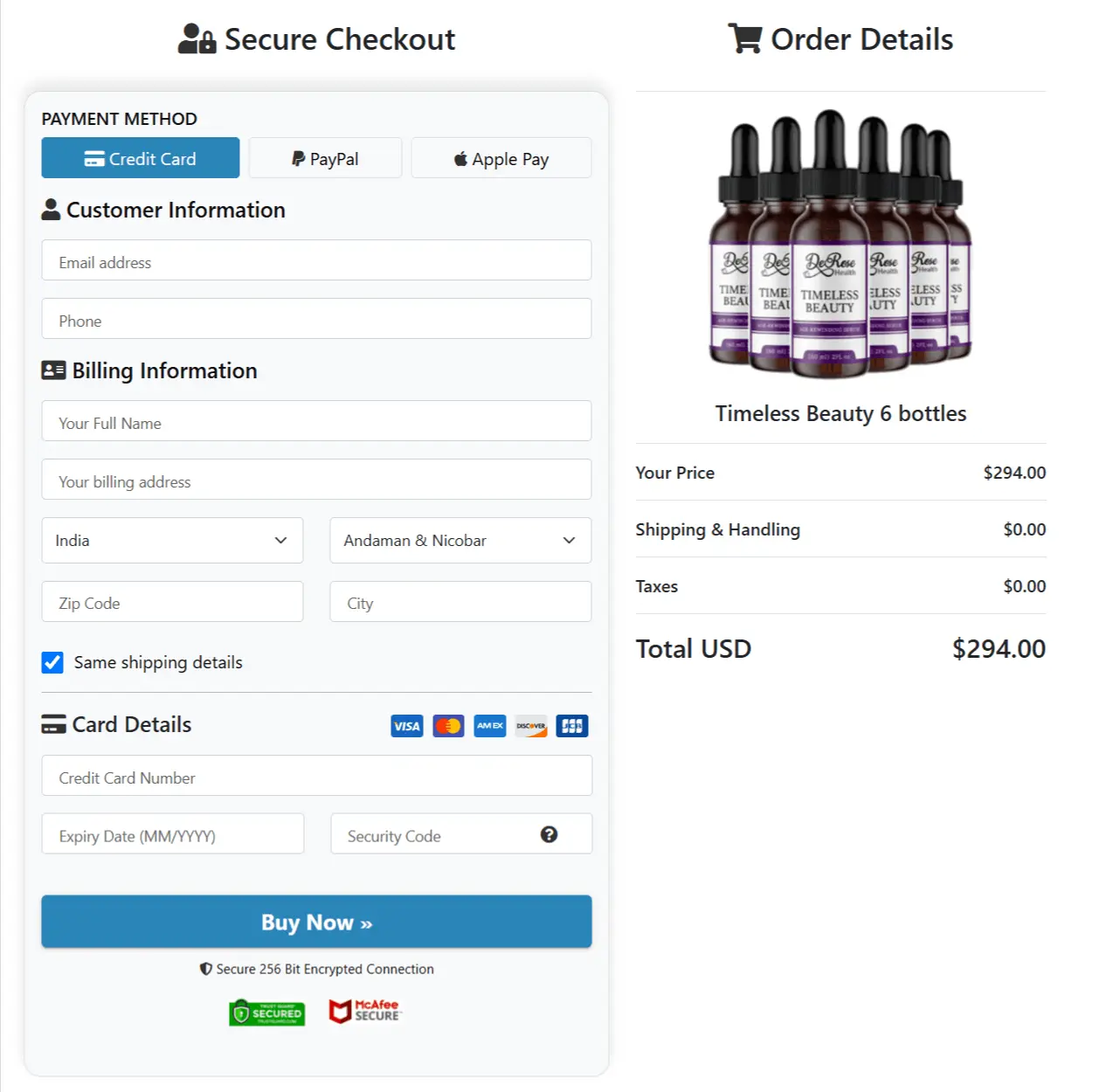Click the JCB card icon
Viewport: 1120px width, 1092px height.
pos(571,725)
